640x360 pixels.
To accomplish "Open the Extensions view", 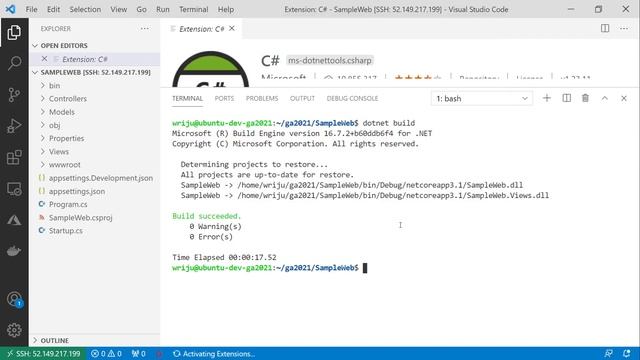I will click(x=14, y=157).
